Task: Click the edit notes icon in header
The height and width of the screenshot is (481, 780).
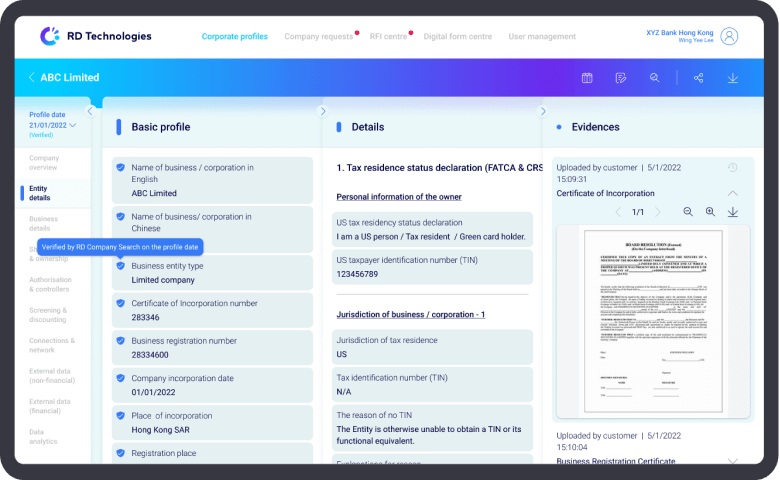Action: click(x=620, y=78)
